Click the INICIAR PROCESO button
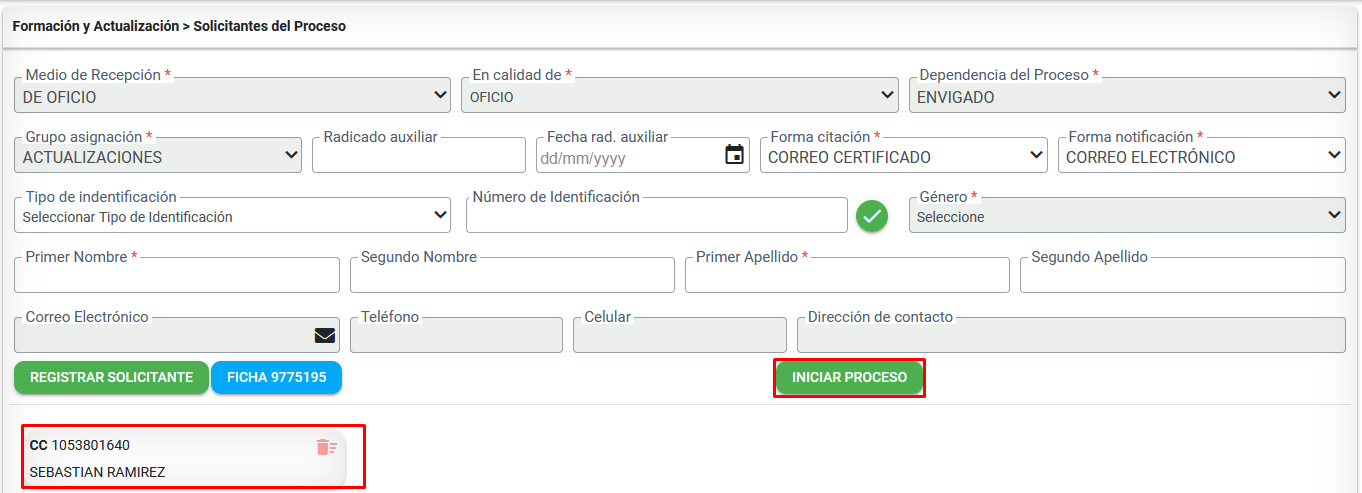Screen dimensions: 1362x493 (x=849, y=378)
